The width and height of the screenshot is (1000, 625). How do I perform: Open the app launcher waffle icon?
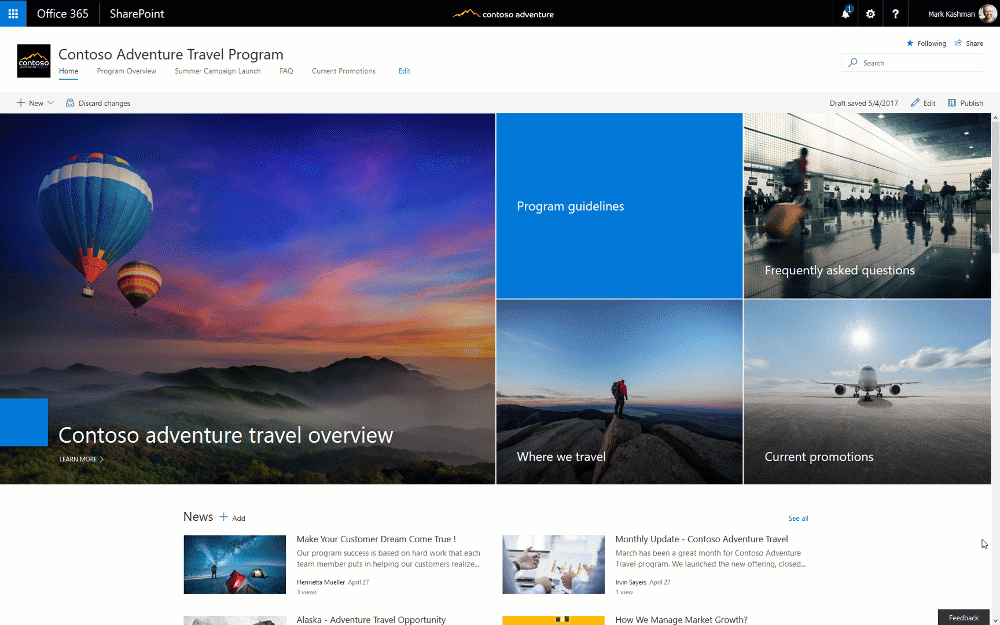tap(13, 13)
